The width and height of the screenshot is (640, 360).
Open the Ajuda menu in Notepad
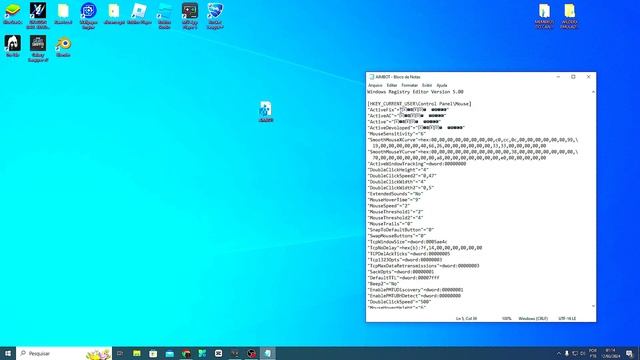coord(442,85)
